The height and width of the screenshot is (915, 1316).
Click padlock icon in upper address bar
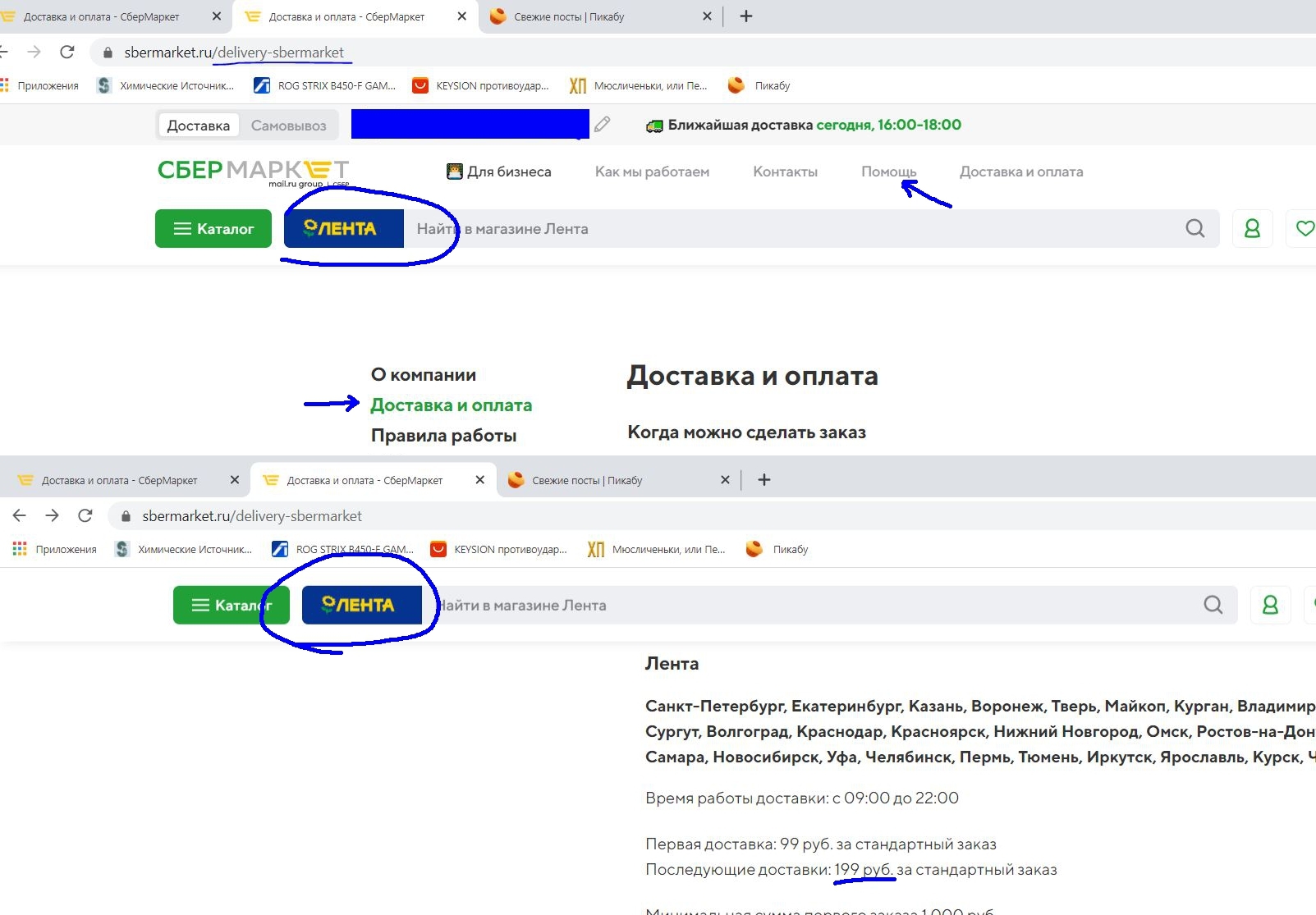point(108,53)
